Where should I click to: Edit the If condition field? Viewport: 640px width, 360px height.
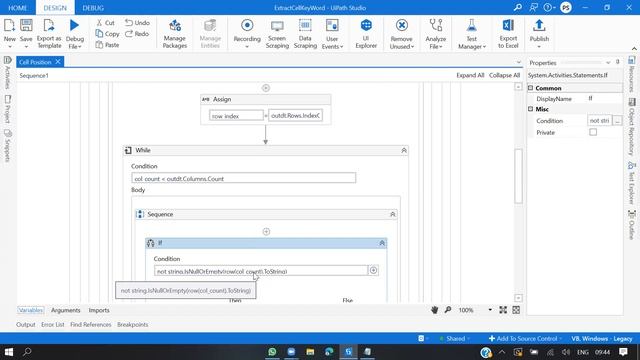click(261, 271)
